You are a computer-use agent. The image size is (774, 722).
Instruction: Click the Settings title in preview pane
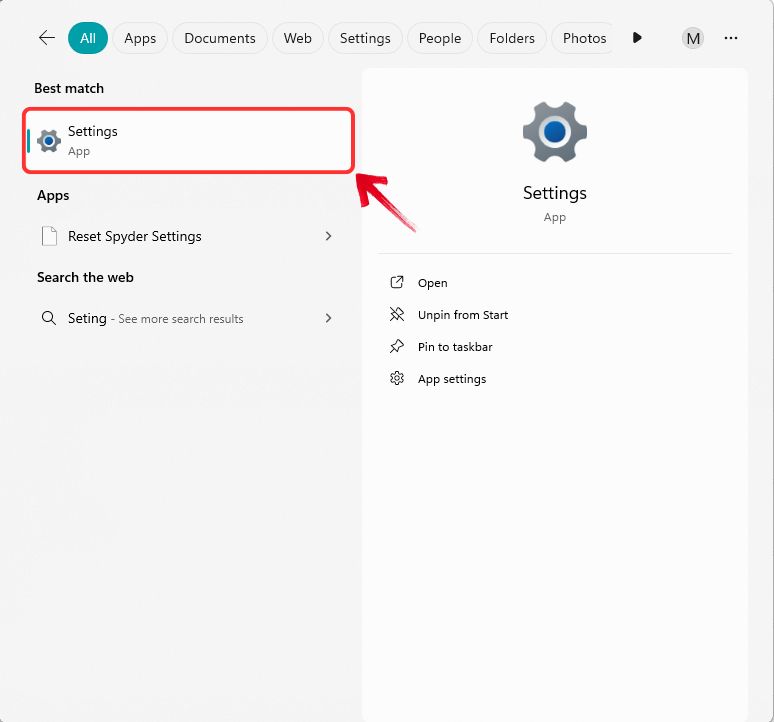555,193
